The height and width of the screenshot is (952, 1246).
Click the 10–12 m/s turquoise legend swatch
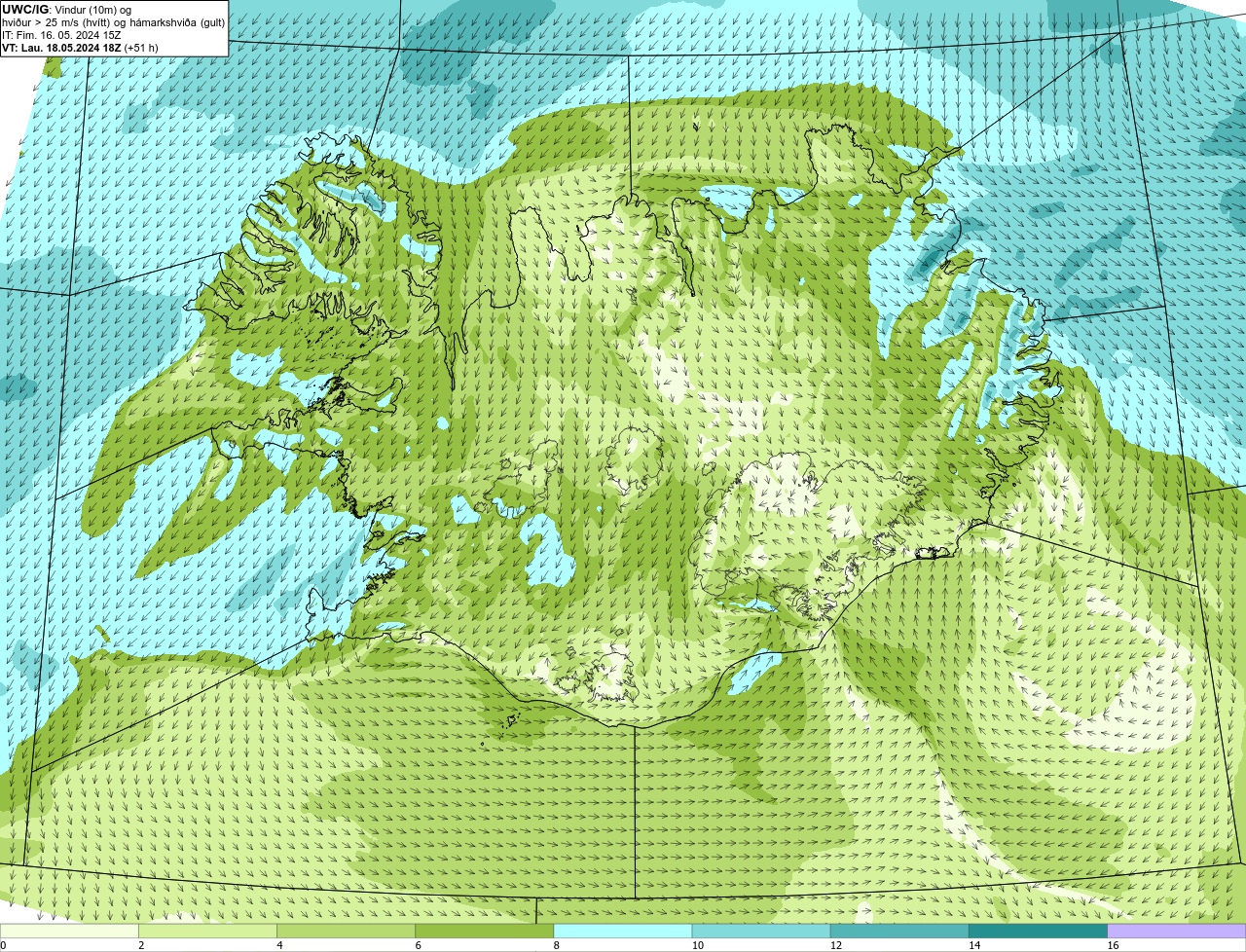point(761,932)
